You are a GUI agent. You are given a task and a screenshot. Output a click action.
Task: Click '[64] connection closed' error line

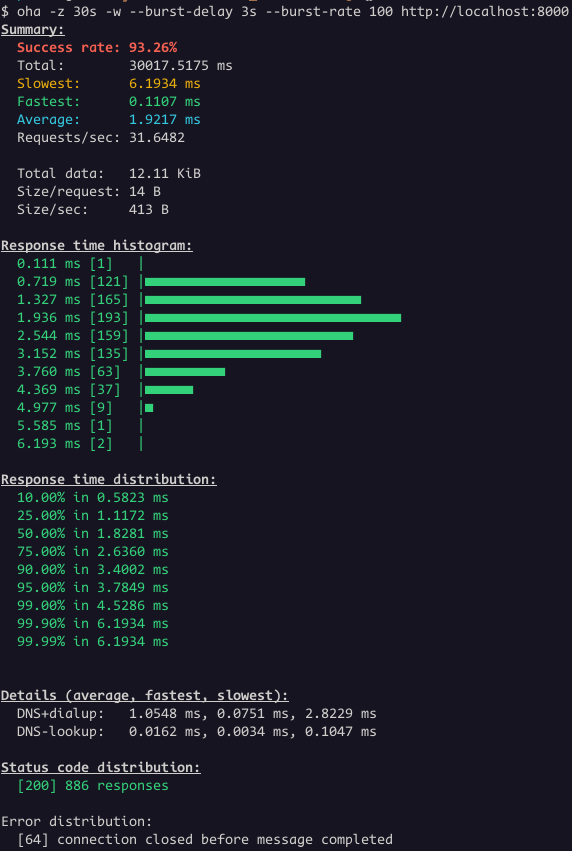pyautogui.click(x=205, y=839)
